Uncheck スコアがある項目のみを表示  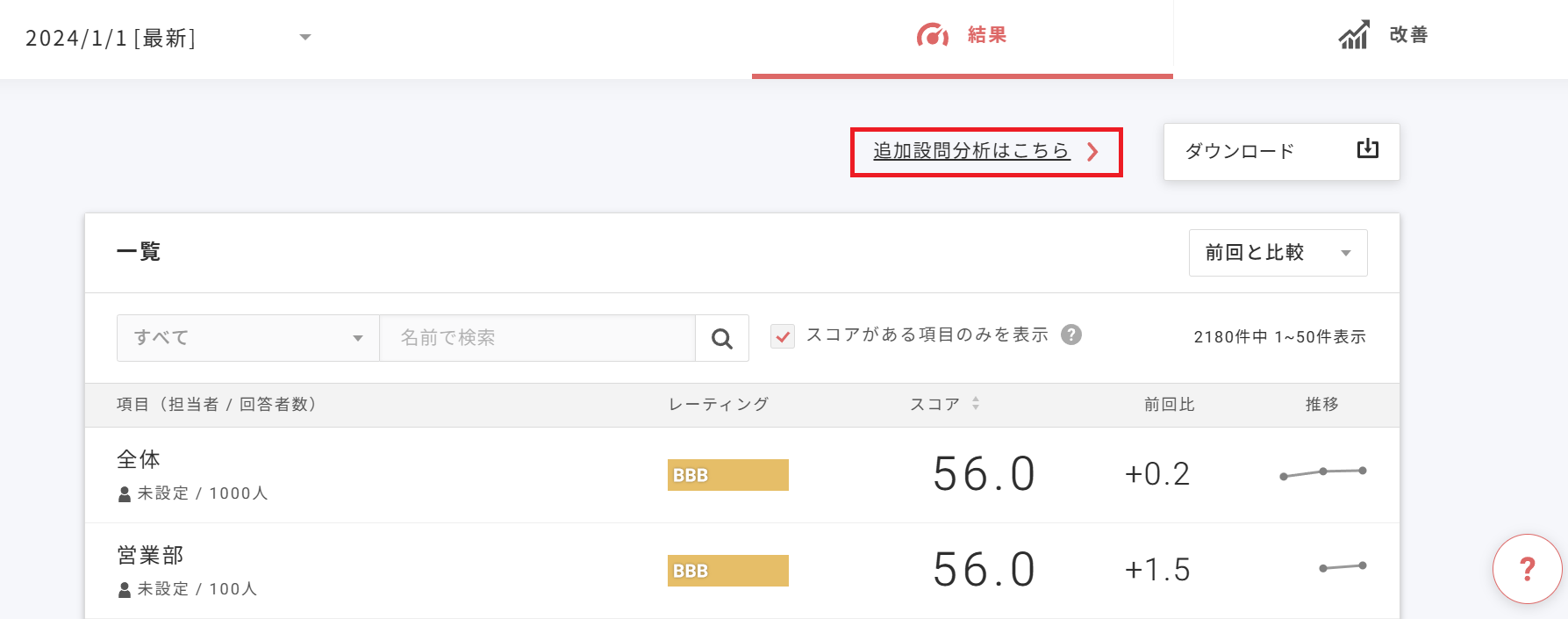(x=782, y=335)
